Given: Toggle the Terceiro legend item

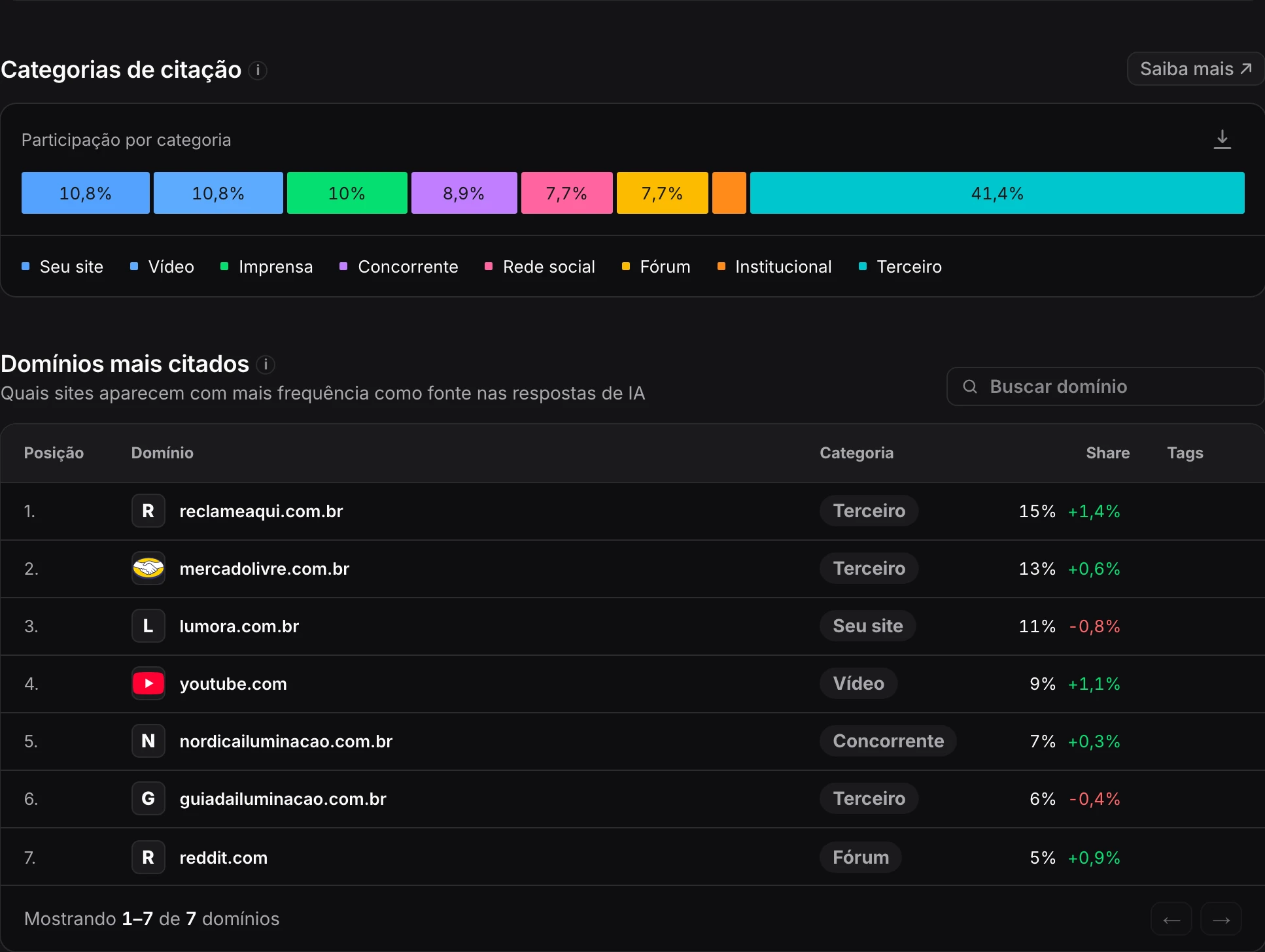Looking at the screenshot, I should pyautogui.click(x=901, y=267).
